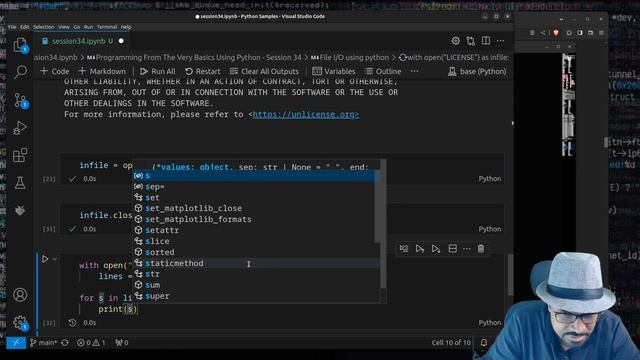640x360 pixels.
Task: Select 'sep=' autocomplete suggestion
Action: pyautogui.click(x=256, y=187)
